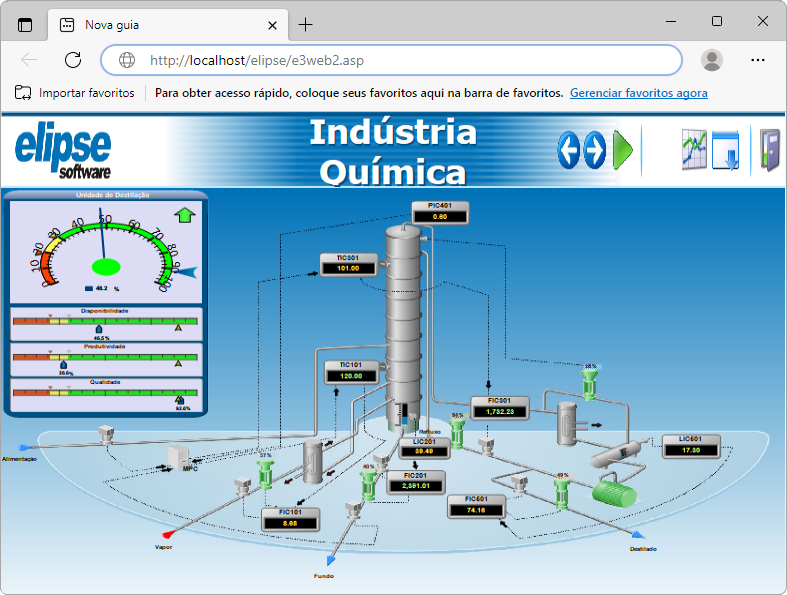
Task: Click the MPC computer server icon
Action: pyautogui.click(x=178, y=457)
